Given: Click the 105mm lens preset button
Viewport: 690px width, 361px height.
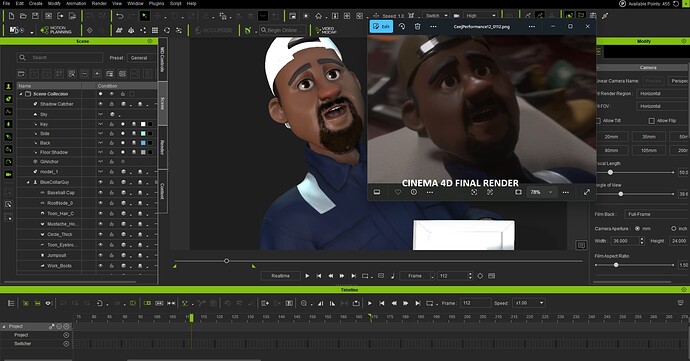Looking at the screenshot, I should pyautogui.click(x=649, y=151).
